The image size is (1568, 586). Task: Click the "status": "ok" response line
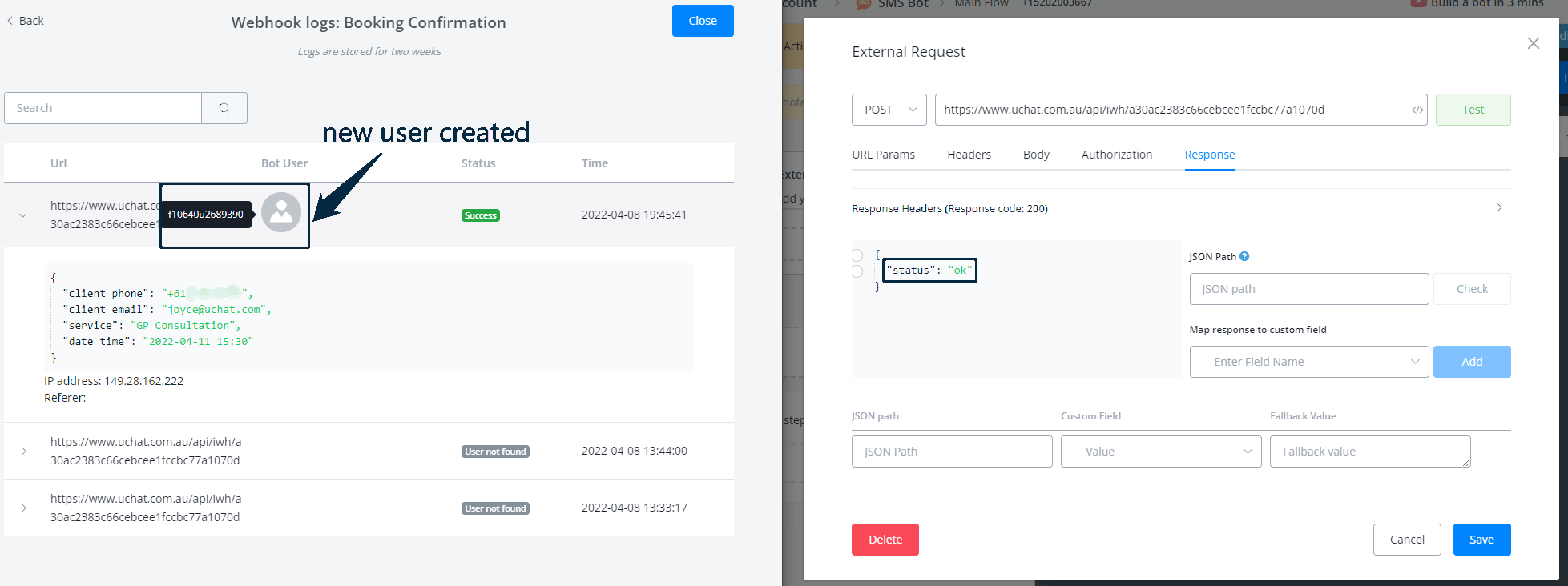coord(929,271)
